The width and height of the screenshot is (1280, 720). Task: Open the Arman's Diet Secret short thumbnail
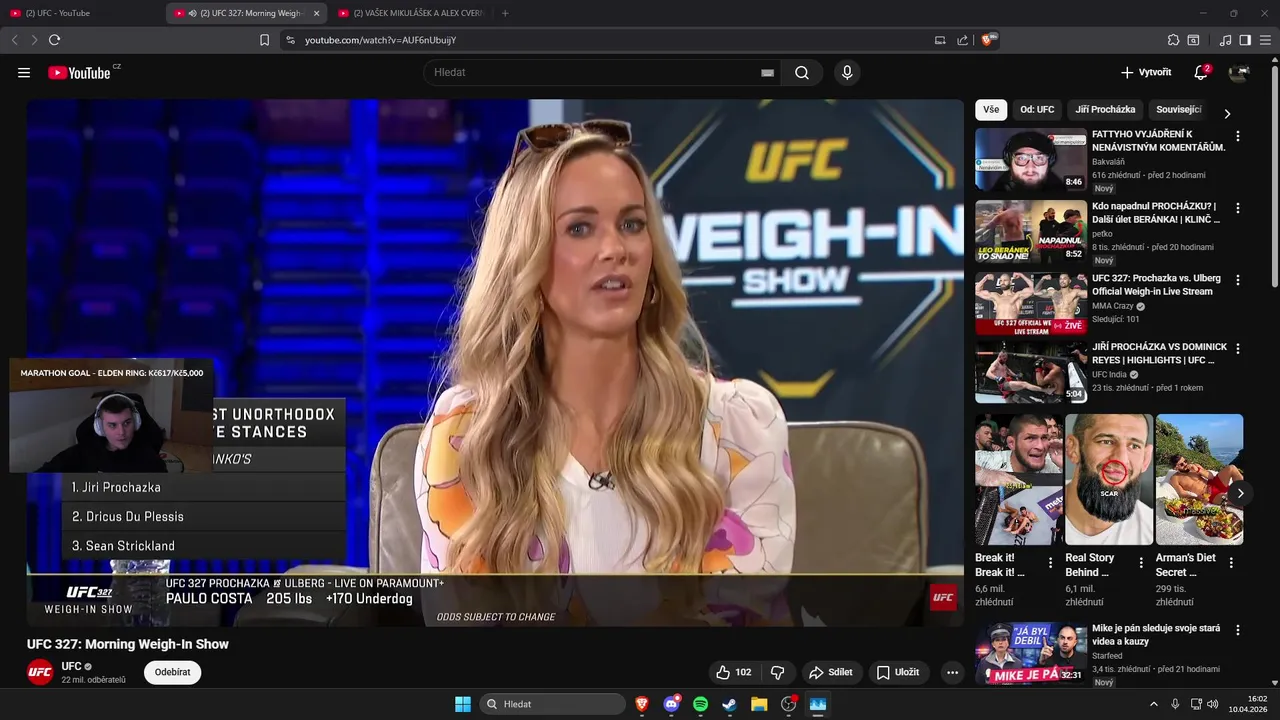1199,480
